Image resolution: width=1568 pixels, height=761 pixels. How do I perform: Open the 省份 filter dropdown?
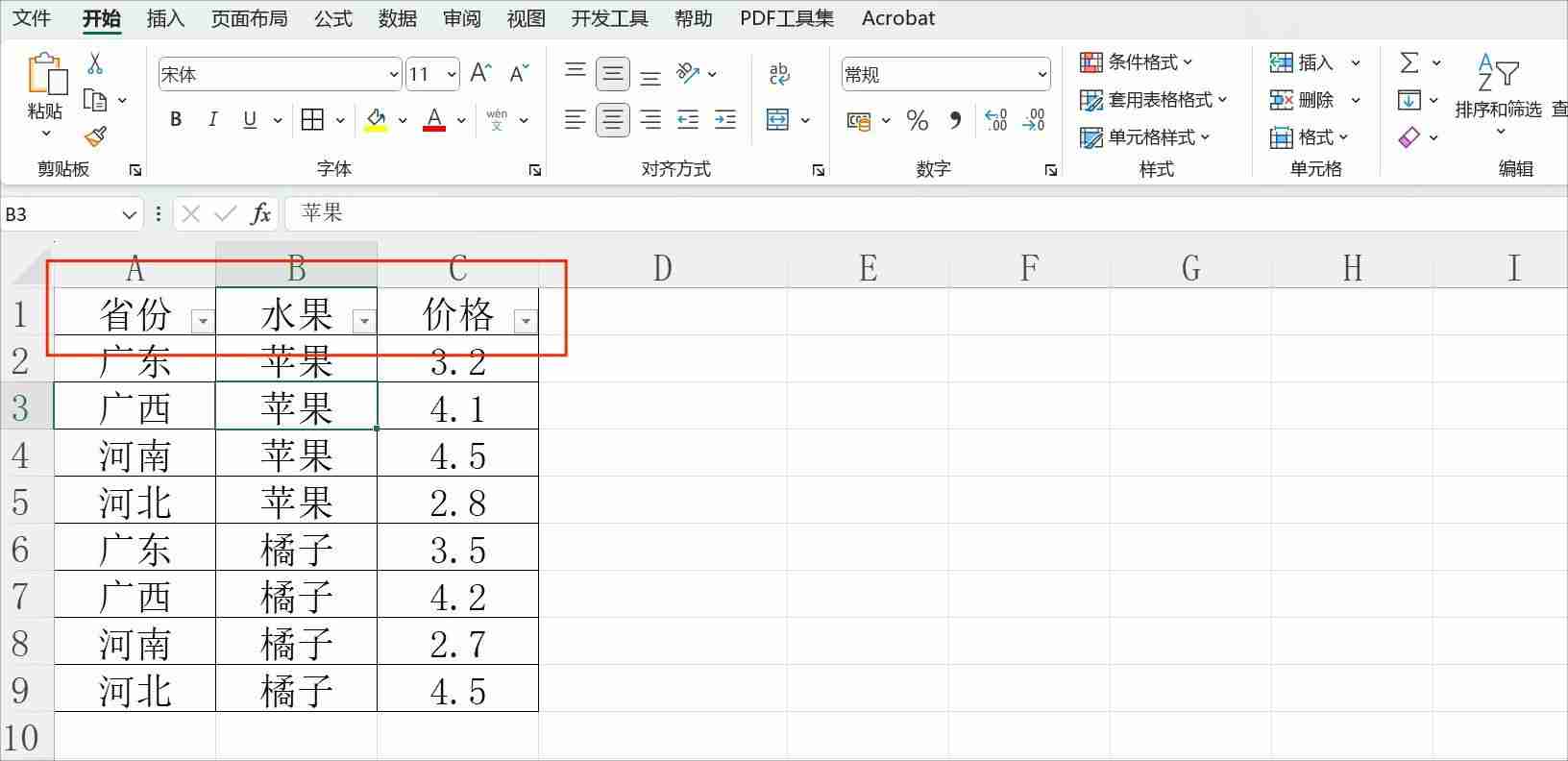(x=203, y=321)
